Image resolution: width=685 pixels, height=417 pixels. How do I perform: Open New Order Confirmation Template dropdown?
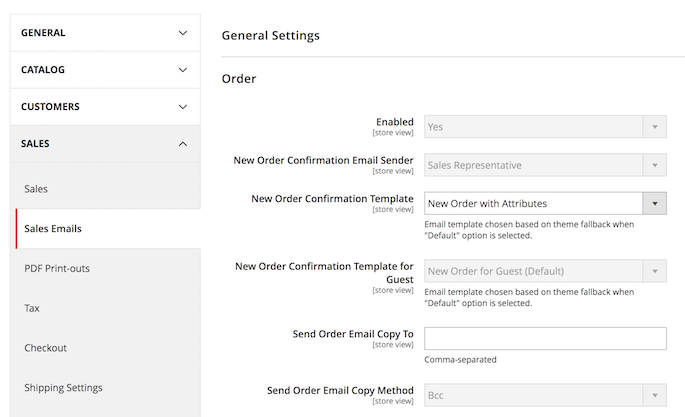(533, 204)
